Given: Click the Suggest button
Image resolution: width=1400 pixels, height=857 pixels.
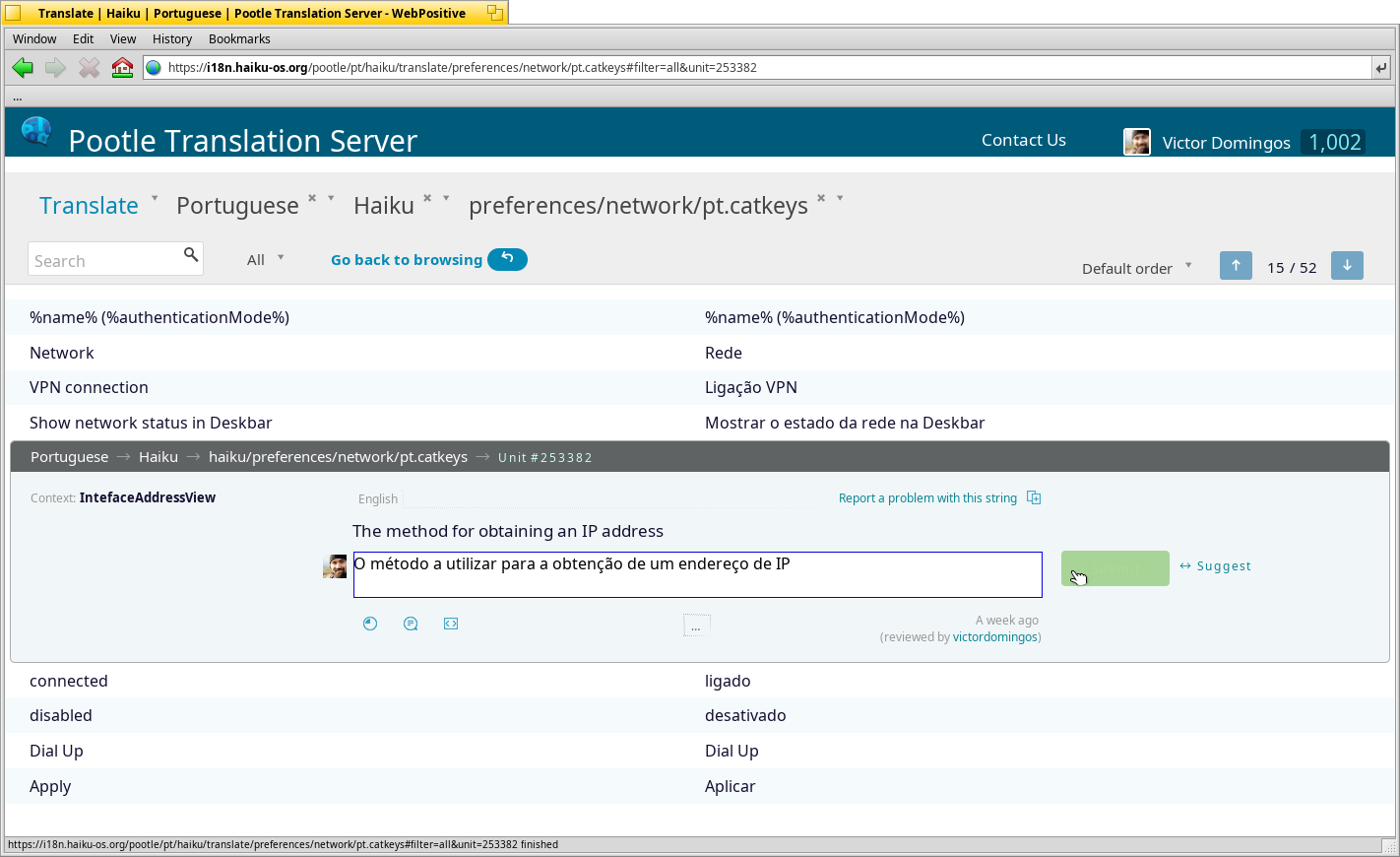Looking at the screenshot, I should point(1216,566).
